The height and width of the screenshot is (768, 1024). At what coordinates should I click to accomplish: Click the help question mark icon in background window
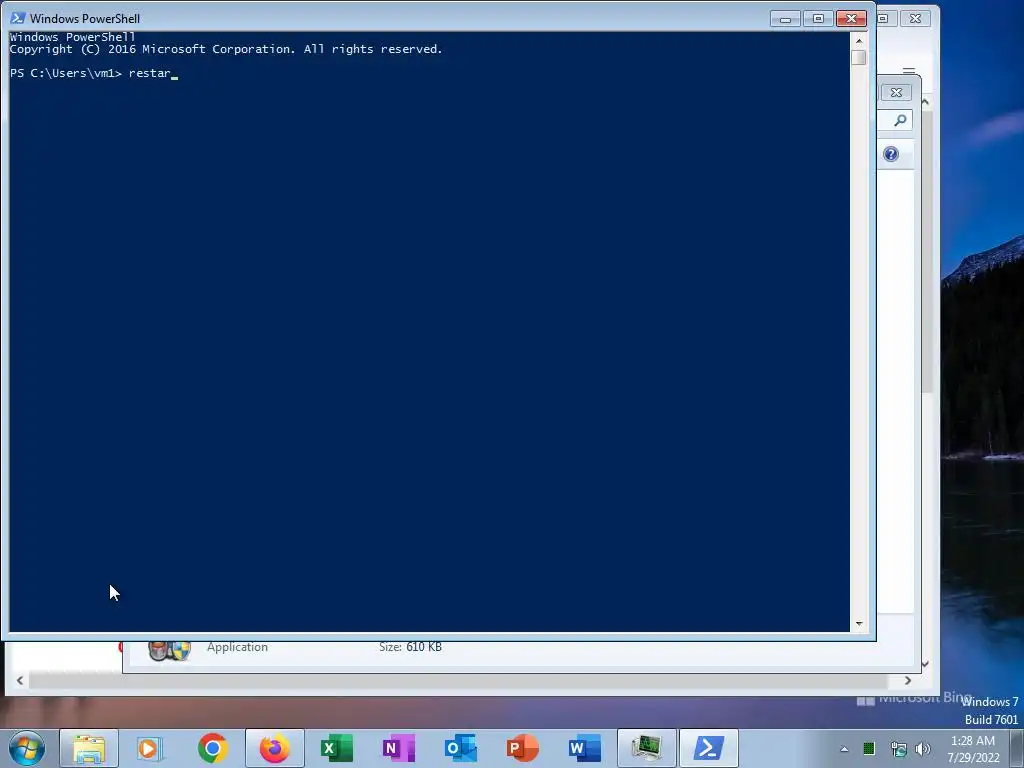pyautogui.click(x=891, y=154)
